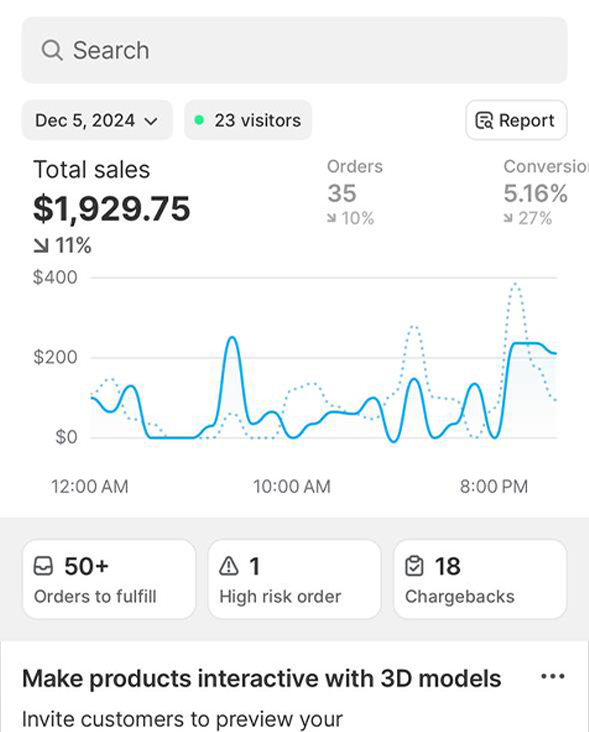Open the Dec 5, 2024 date dropdown

tap(97, 120)
